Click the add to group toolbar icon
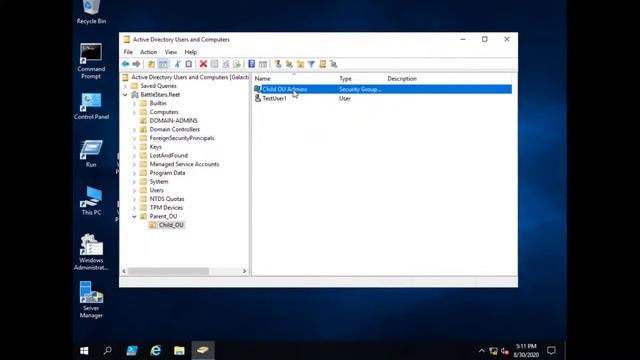Screen dimensions: 640x360 point(334,64)
